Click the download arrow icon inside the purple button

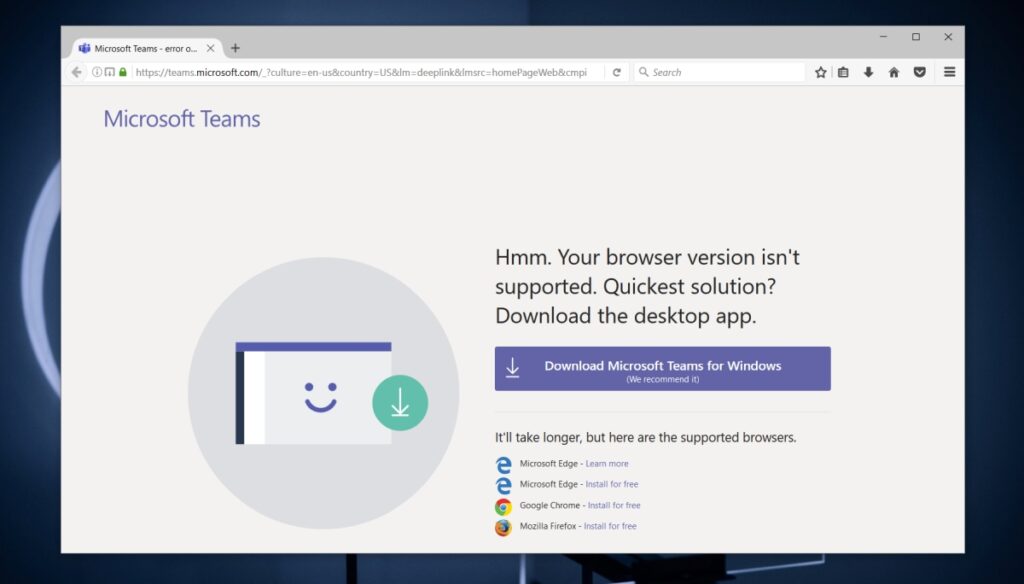click(x=513, y=367)
